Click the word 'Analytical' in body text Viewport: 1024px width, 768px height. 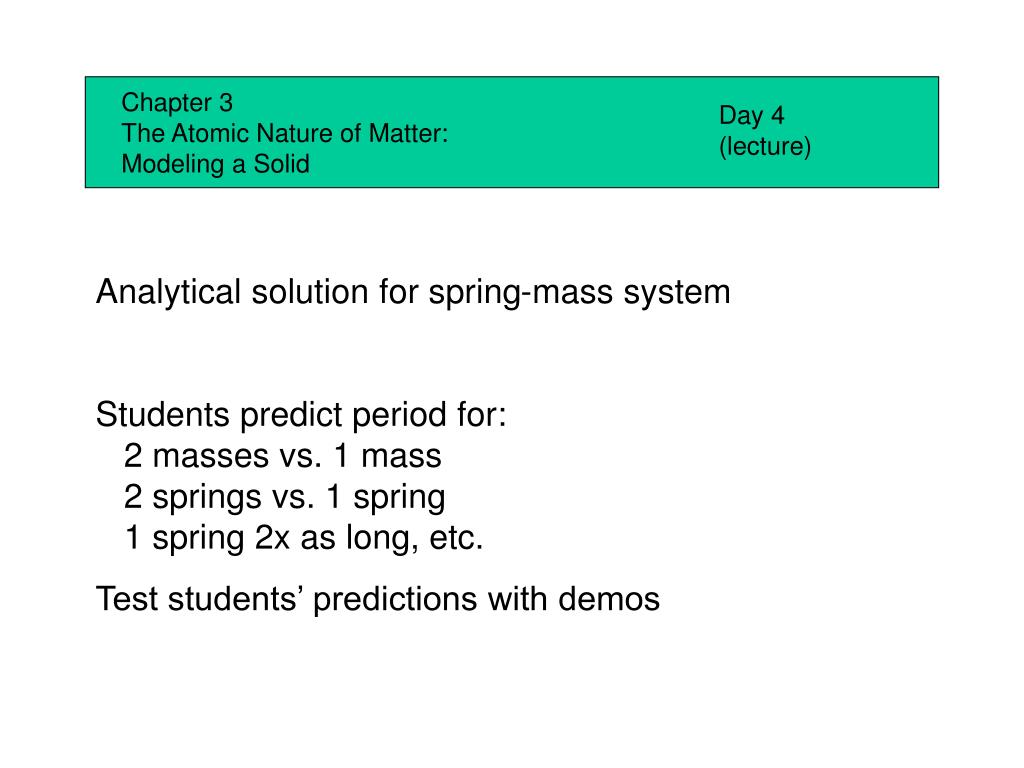click(168, 292)
